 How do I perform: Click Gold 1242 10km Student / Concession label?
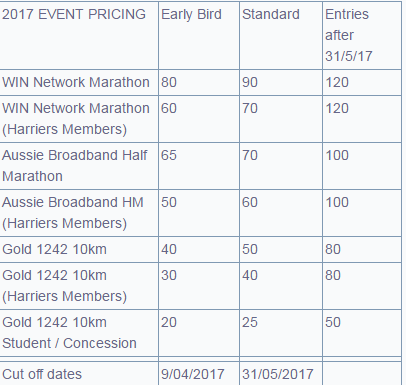click(69, 333)
